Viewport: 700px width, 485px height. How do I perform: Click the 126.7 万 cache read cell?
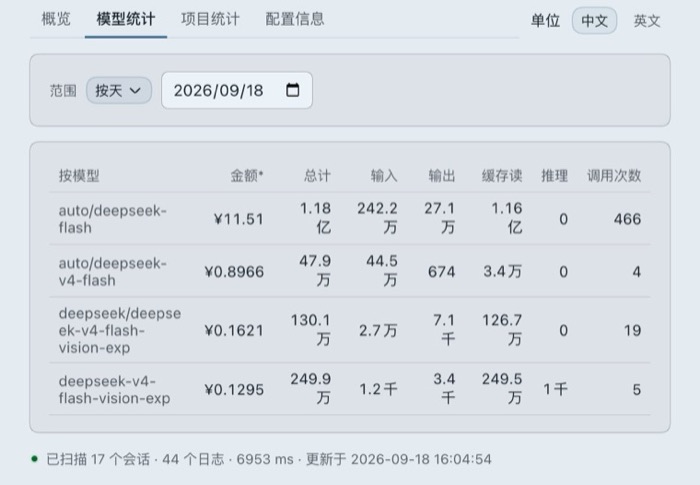pos(502,330)
